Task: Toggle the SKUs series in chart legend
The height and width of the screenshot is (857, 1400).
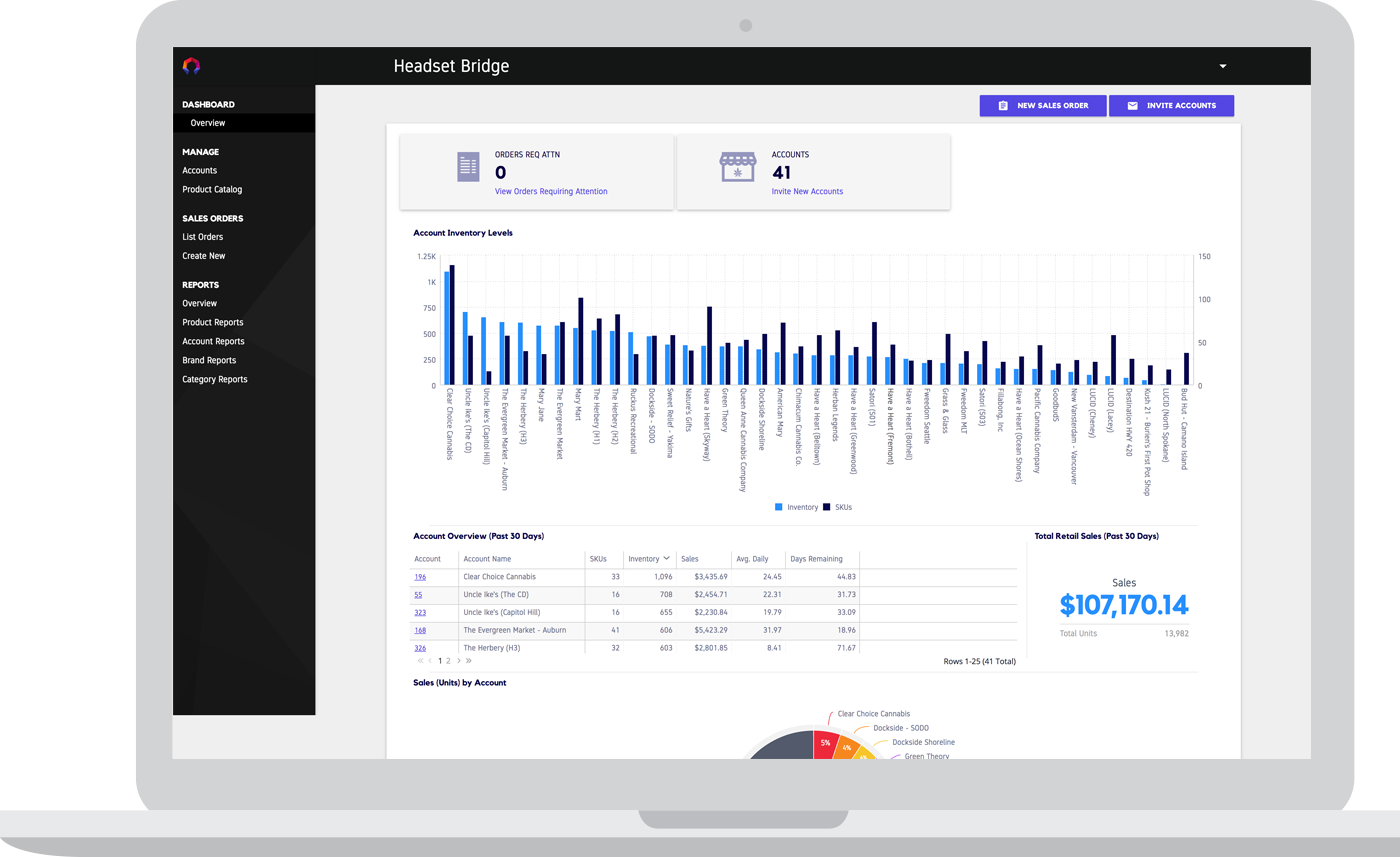Action: coord(838,507)
